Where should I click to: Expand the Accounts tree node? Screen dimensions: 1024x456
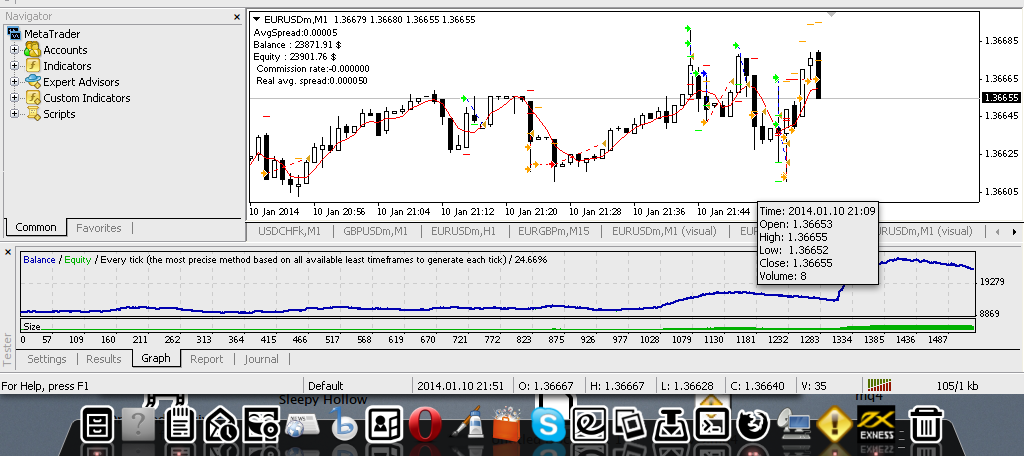pyautogui.click(x=14, y=50)
